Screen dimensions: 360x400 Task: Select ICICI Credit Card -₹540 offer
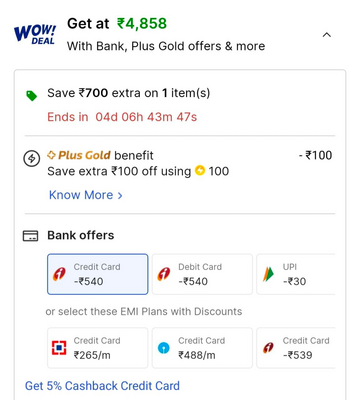[x=98, y=274]
